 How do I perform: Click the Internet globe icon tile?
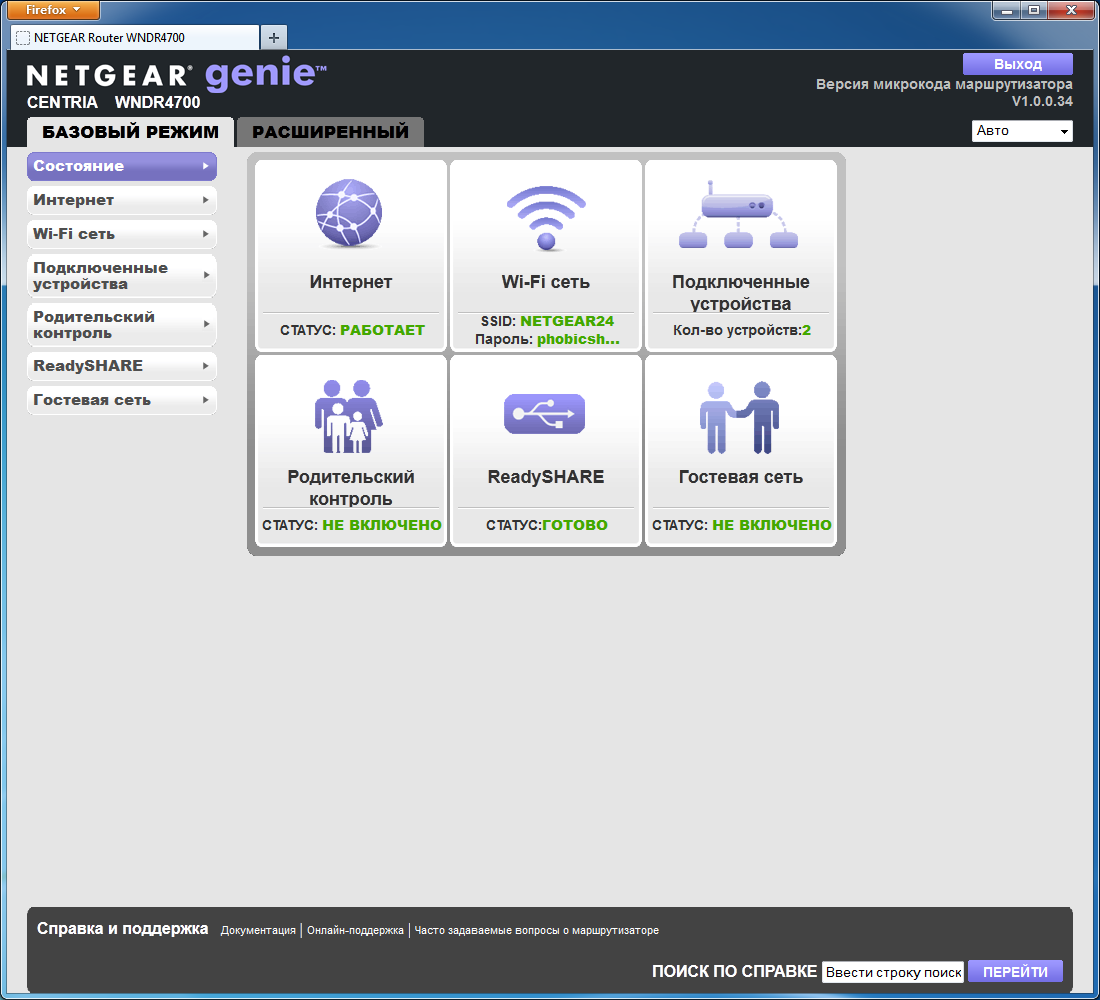click(x=348, y=213)
